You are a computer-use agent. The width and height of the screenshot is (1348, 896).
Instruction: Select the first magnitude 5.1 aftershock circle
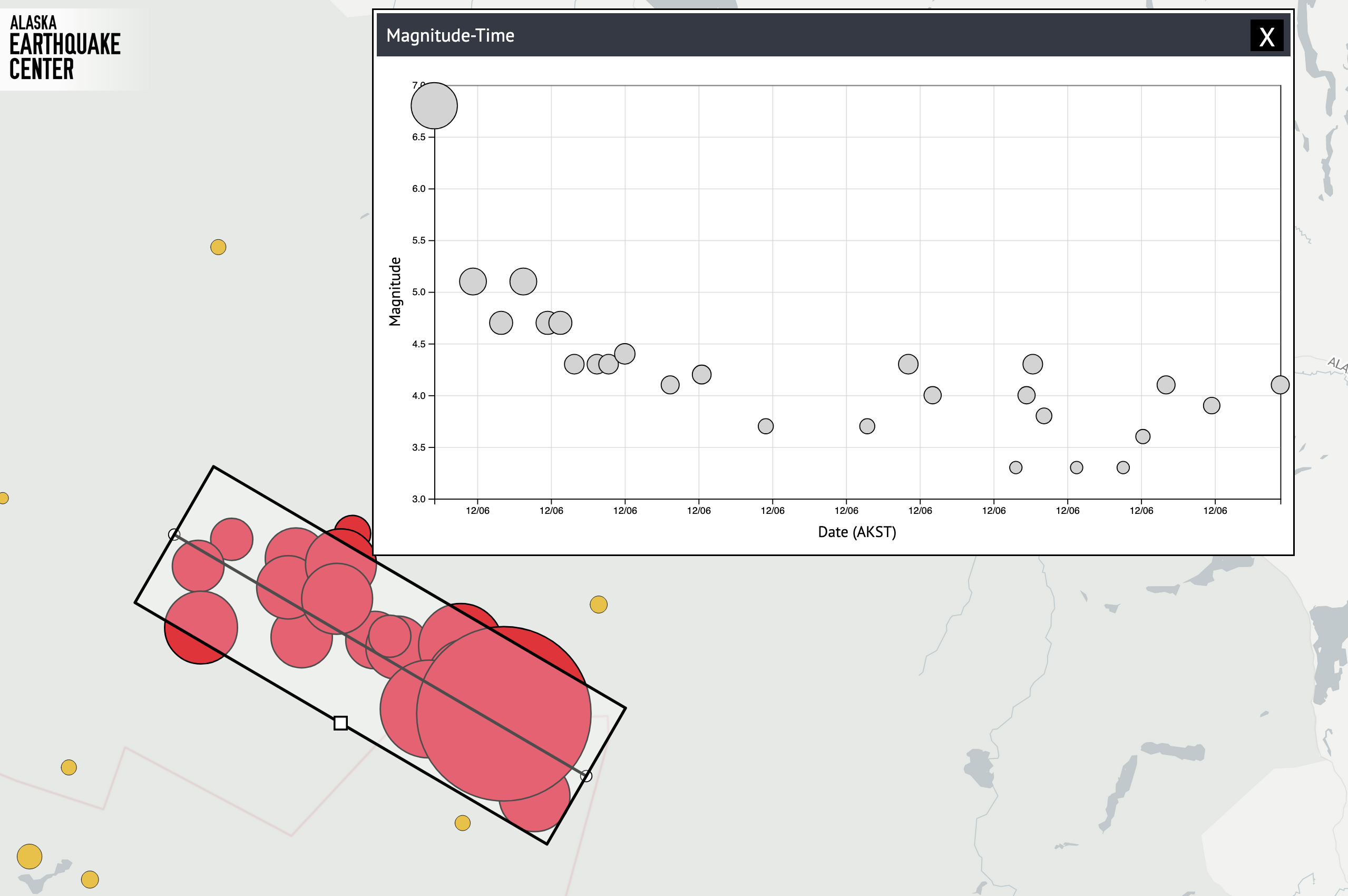472,281
